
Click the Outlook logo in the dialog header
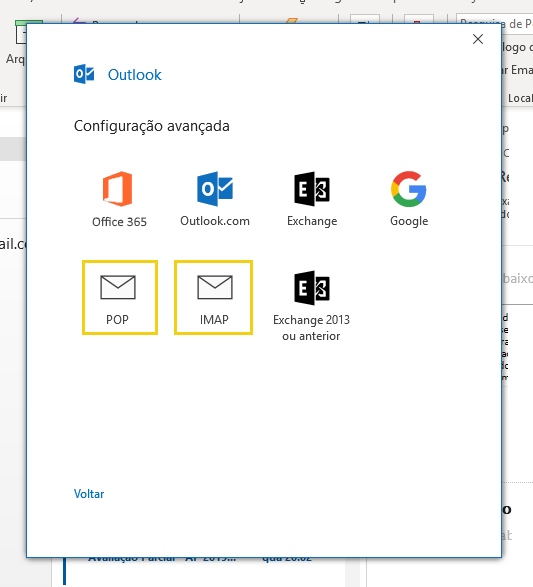(x=84, y=74)
